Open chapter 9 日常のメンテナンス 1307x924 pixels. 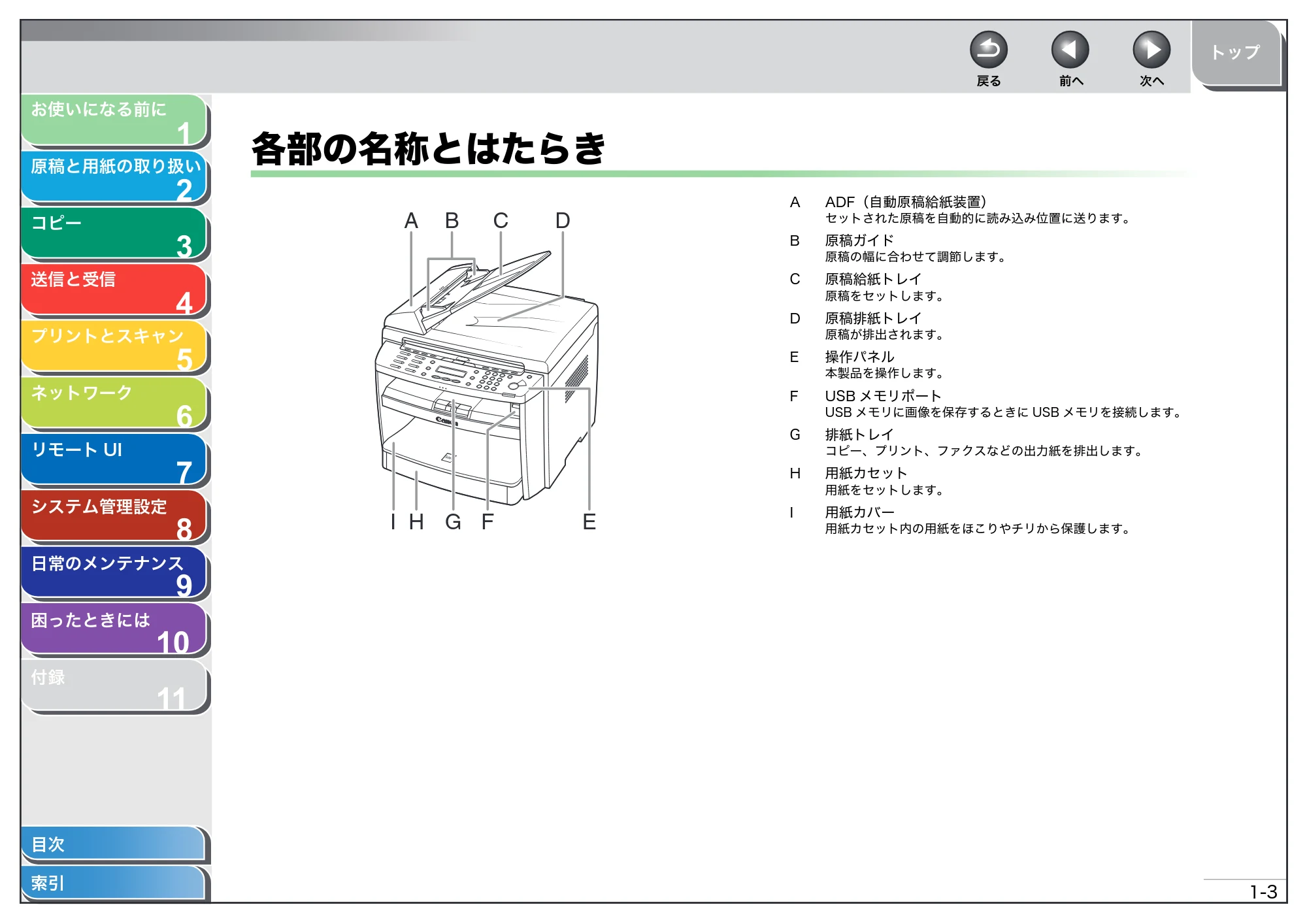(114, 573)
